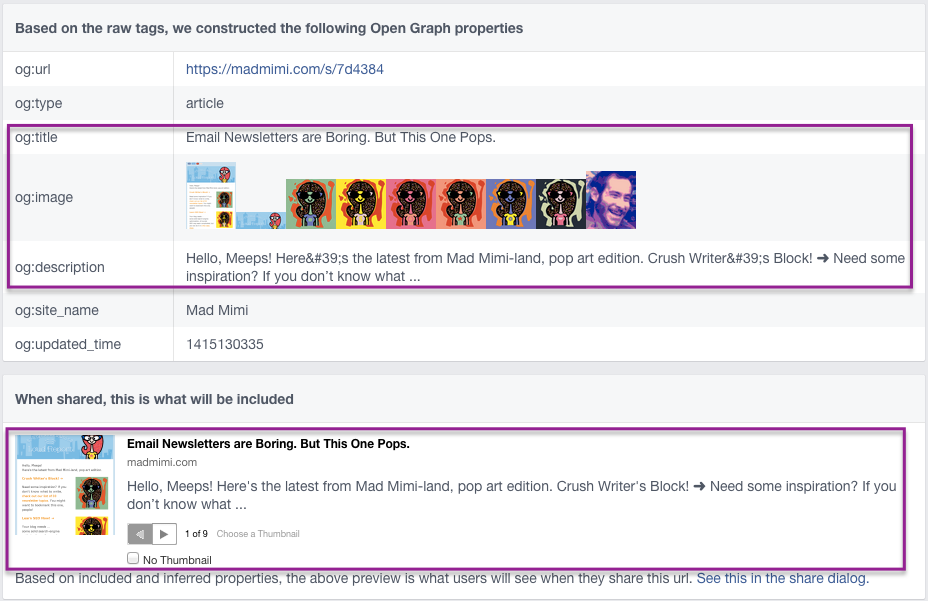Click the og:site_name value 'Mad Mimi'
Viewport: 928px width, 601px height.
click(217, 310)
